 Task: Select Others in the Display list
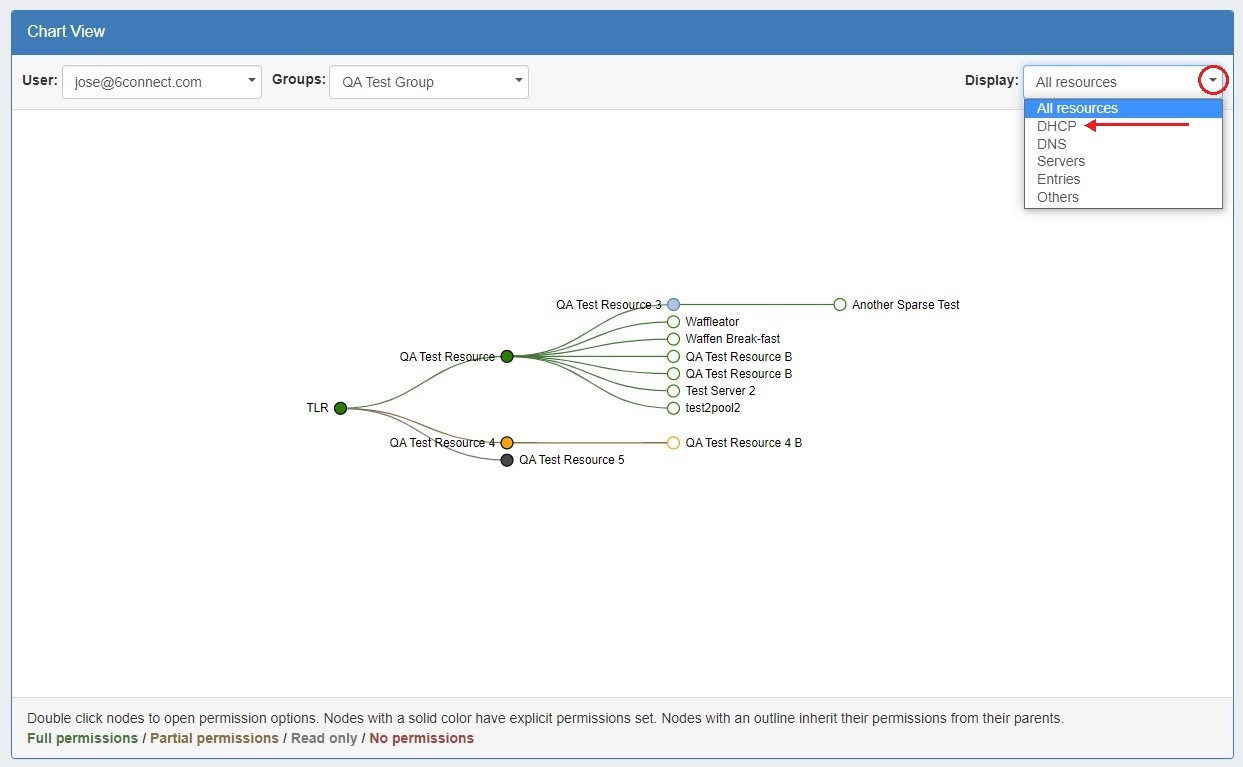tap(1057, 197)
